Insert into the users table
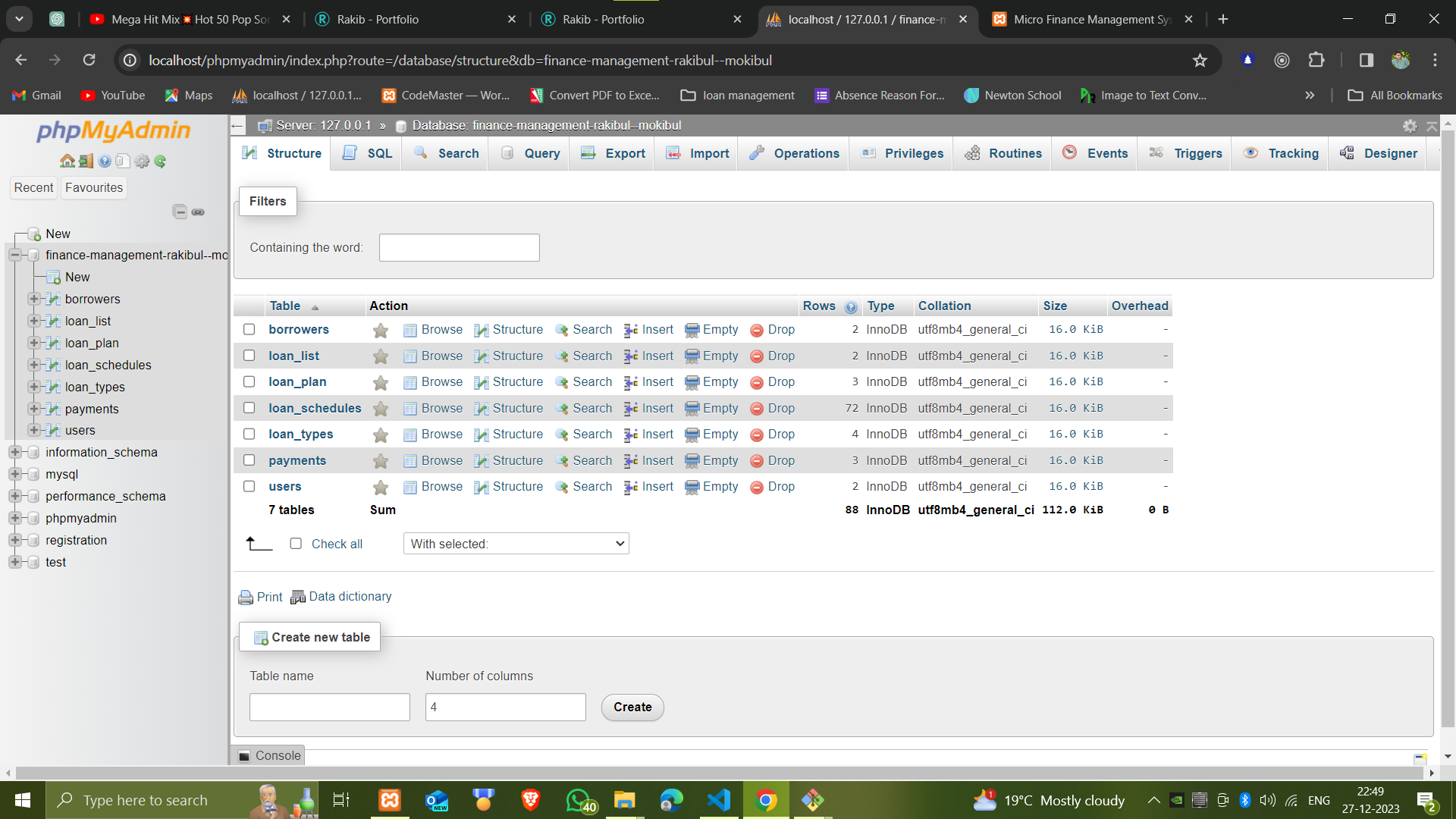The width and height of the screenshot is (1456, 819). pyautogui.click(x=649, y=487)
